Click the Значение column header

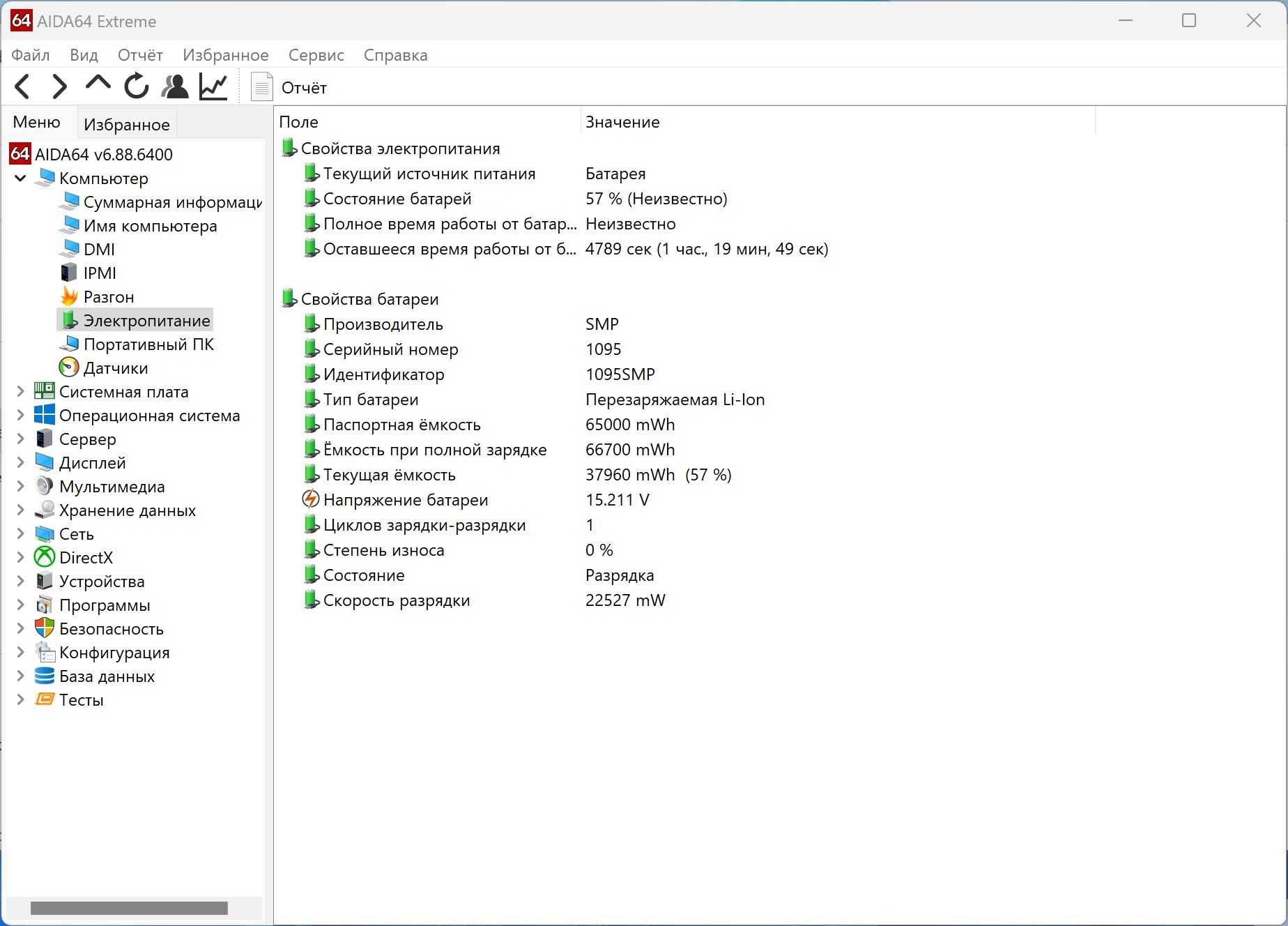click(838, 122)
